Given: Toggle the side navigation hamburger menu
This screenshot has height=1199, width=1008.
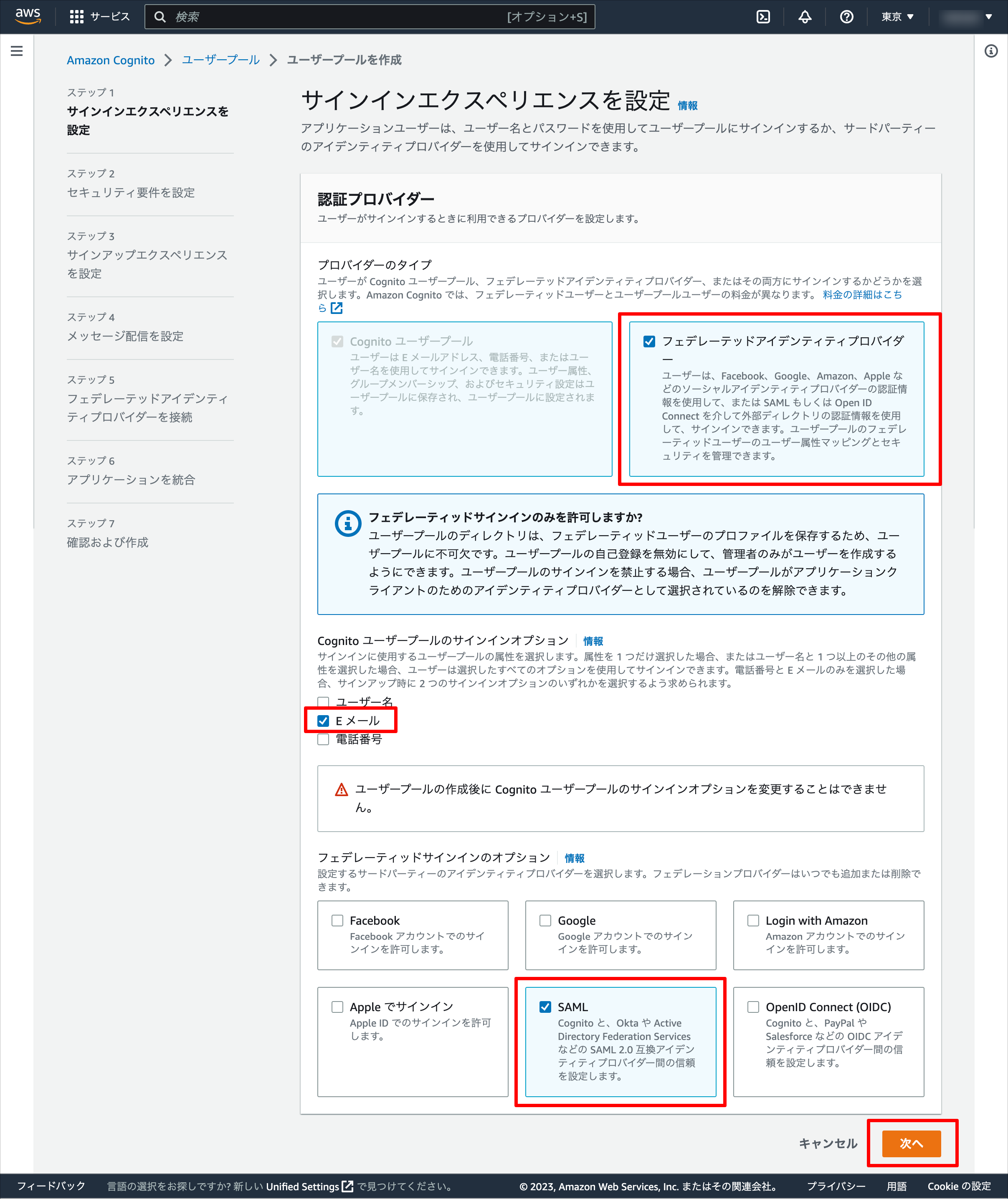Looking at the screenshot, I should coord(17,51).
